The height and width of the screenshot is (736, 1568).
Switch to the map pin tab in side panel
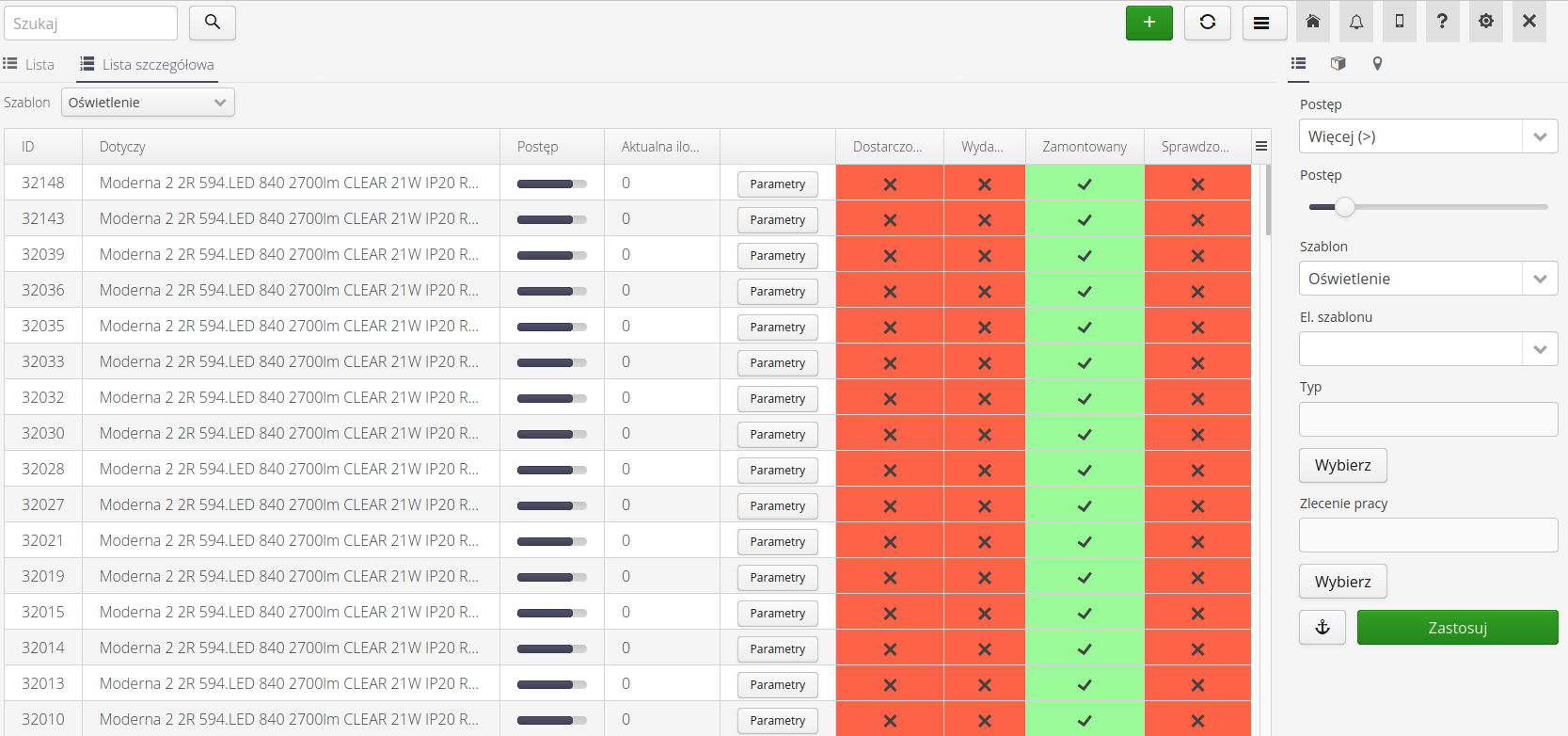(x=1377, y=64)
